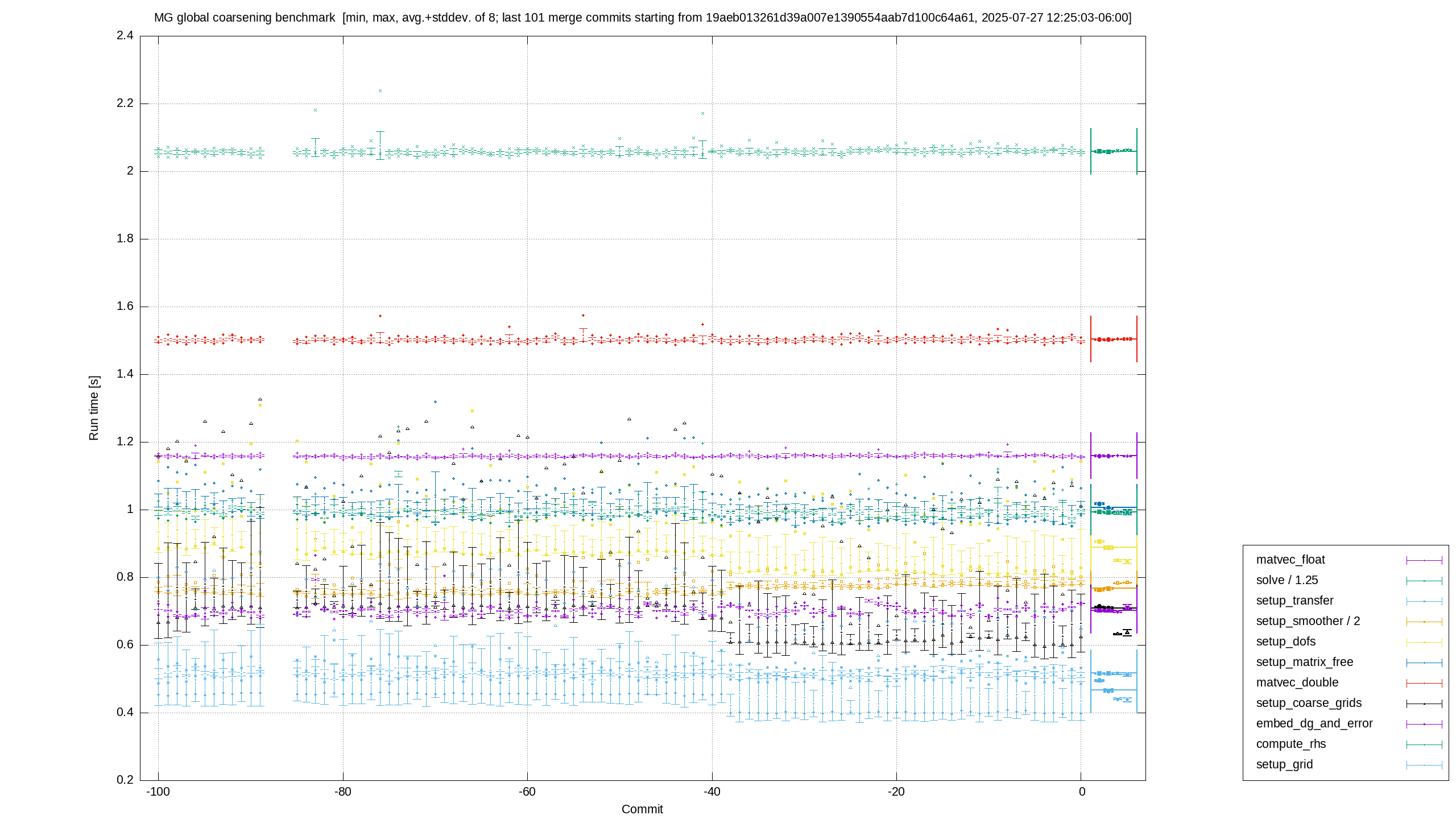Click the -80 tick on the commit axis

(x=342, y=792)
